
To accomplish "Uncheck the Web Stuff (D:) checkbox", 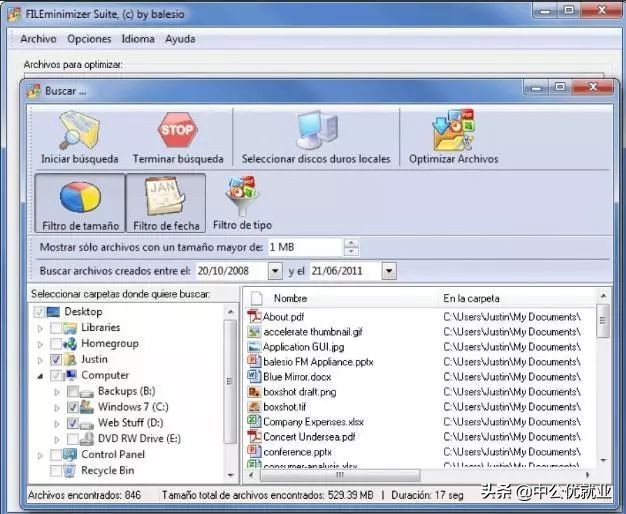I will [73, 423].
